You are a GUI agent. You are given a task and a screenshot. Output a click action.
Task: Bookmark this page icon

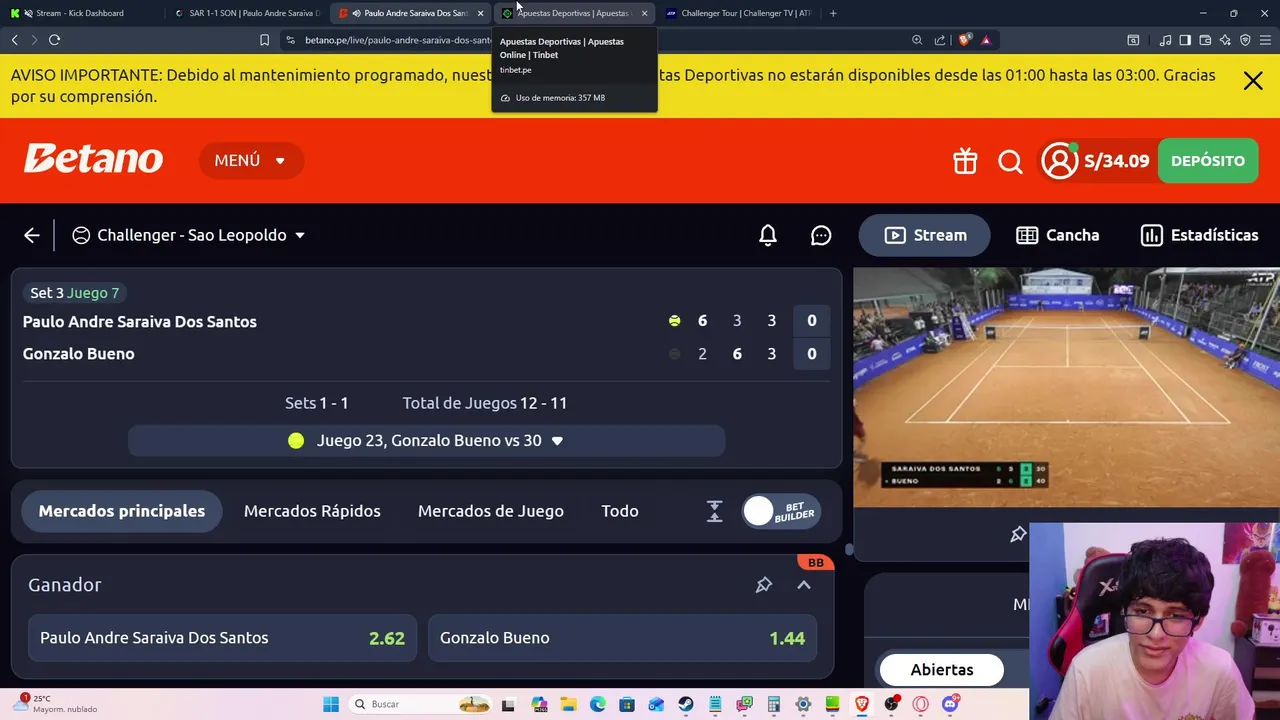point(264,40)
